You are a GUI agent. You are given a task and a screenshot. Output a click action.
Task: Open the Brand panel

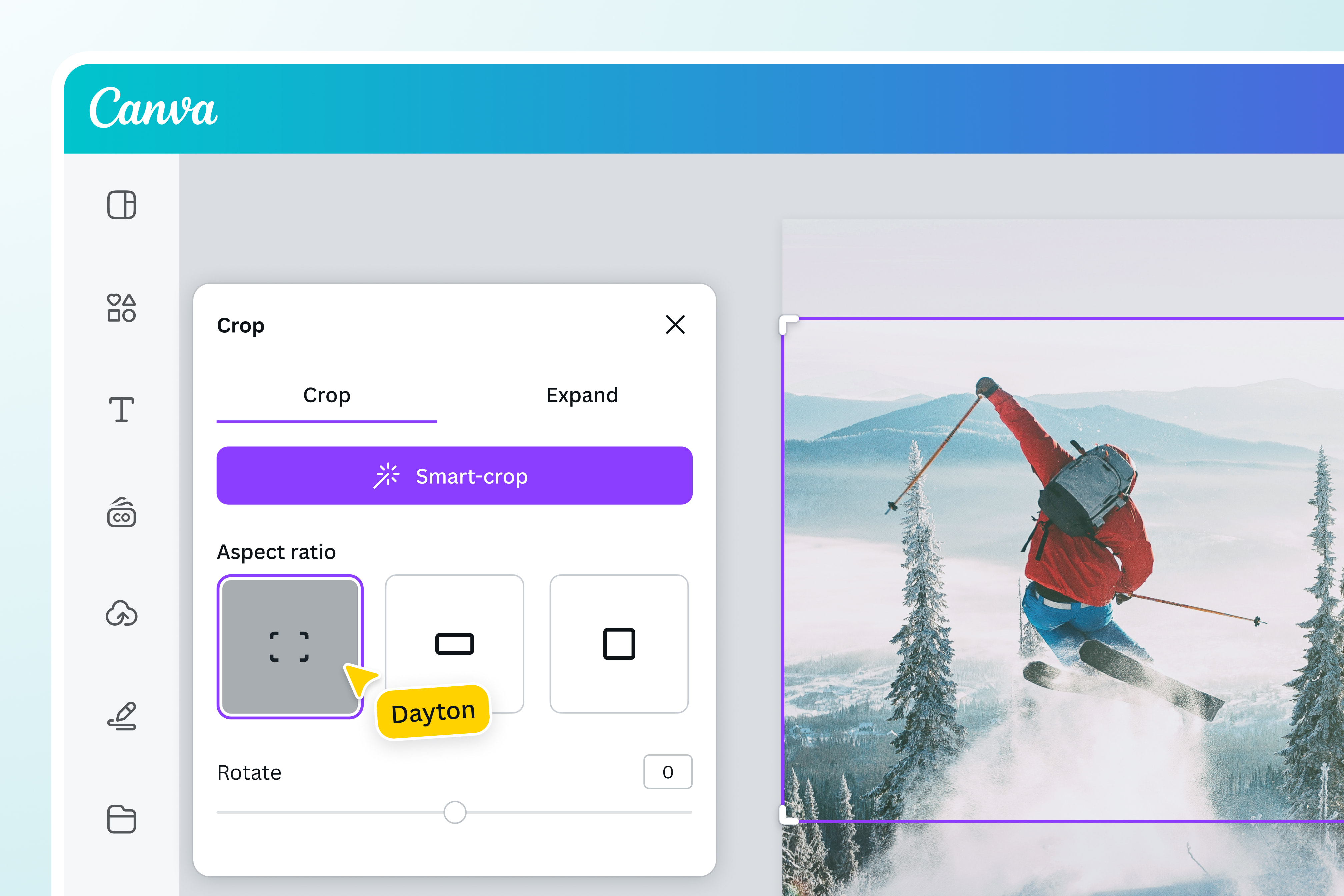(x=121, y=514)
